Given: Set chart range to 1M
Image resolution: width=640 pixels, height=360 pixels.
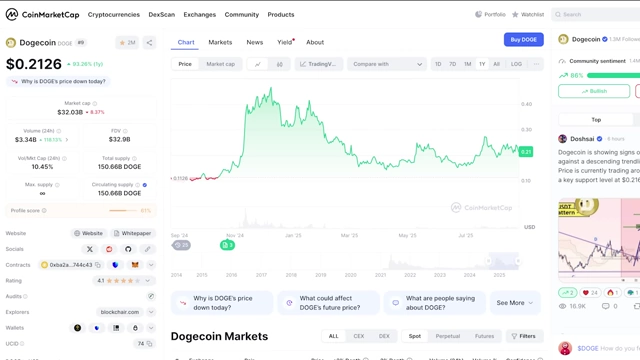Looking at the screenshot, I should [x=467, y=64].
